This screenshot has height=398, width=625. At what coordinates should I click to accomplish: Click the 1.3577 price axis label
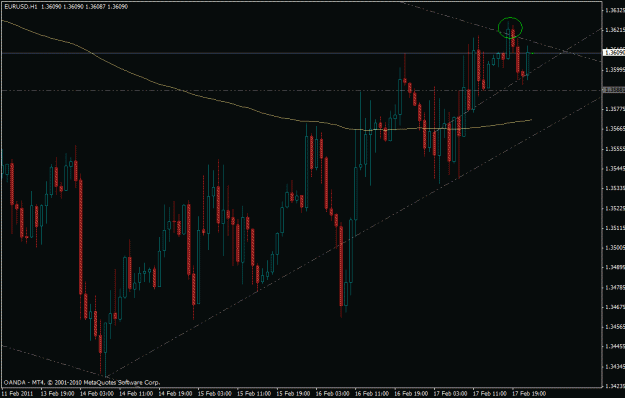click(615, 109)
